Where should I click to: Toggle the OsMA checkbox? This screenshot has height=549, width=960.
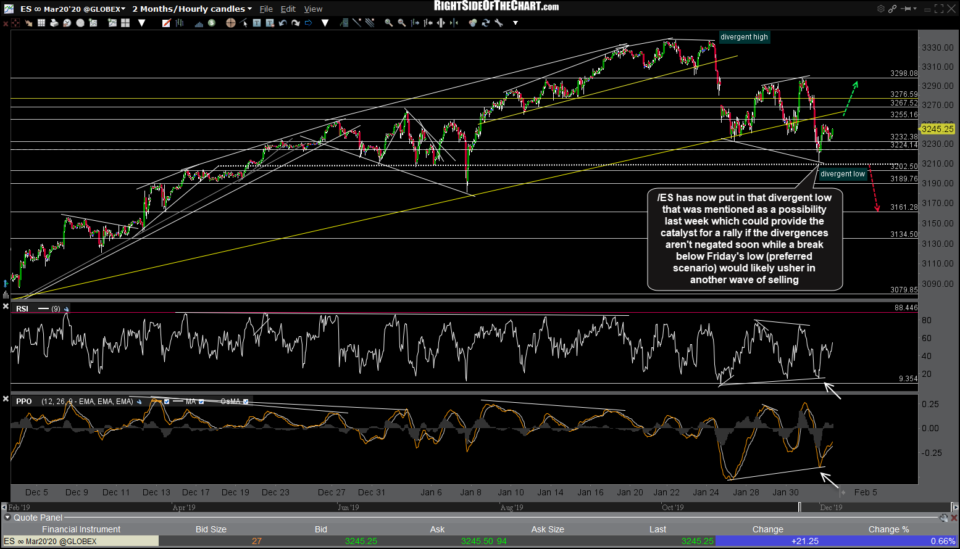click(x=246, y=401)
